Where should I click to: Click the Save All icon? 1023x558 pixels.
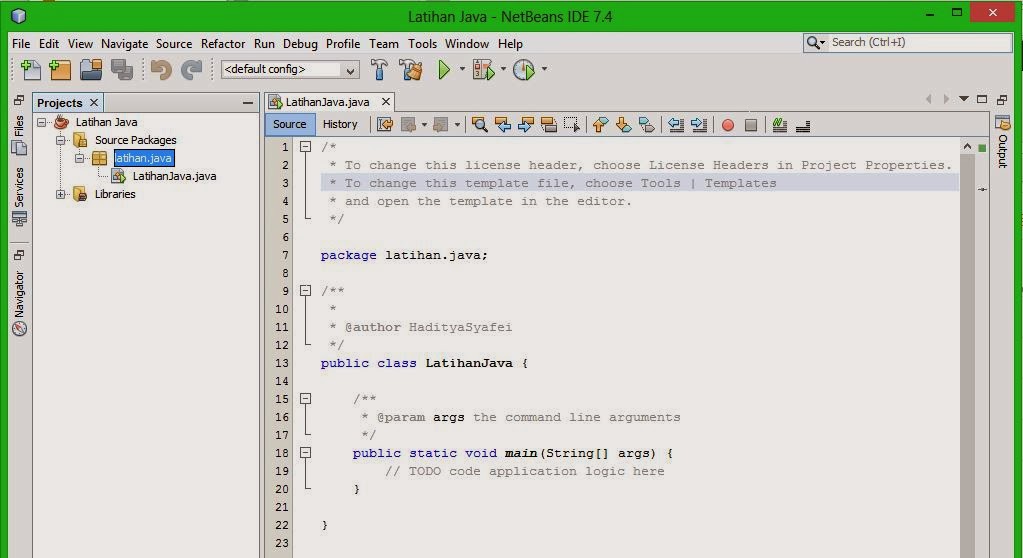point(122,69)
